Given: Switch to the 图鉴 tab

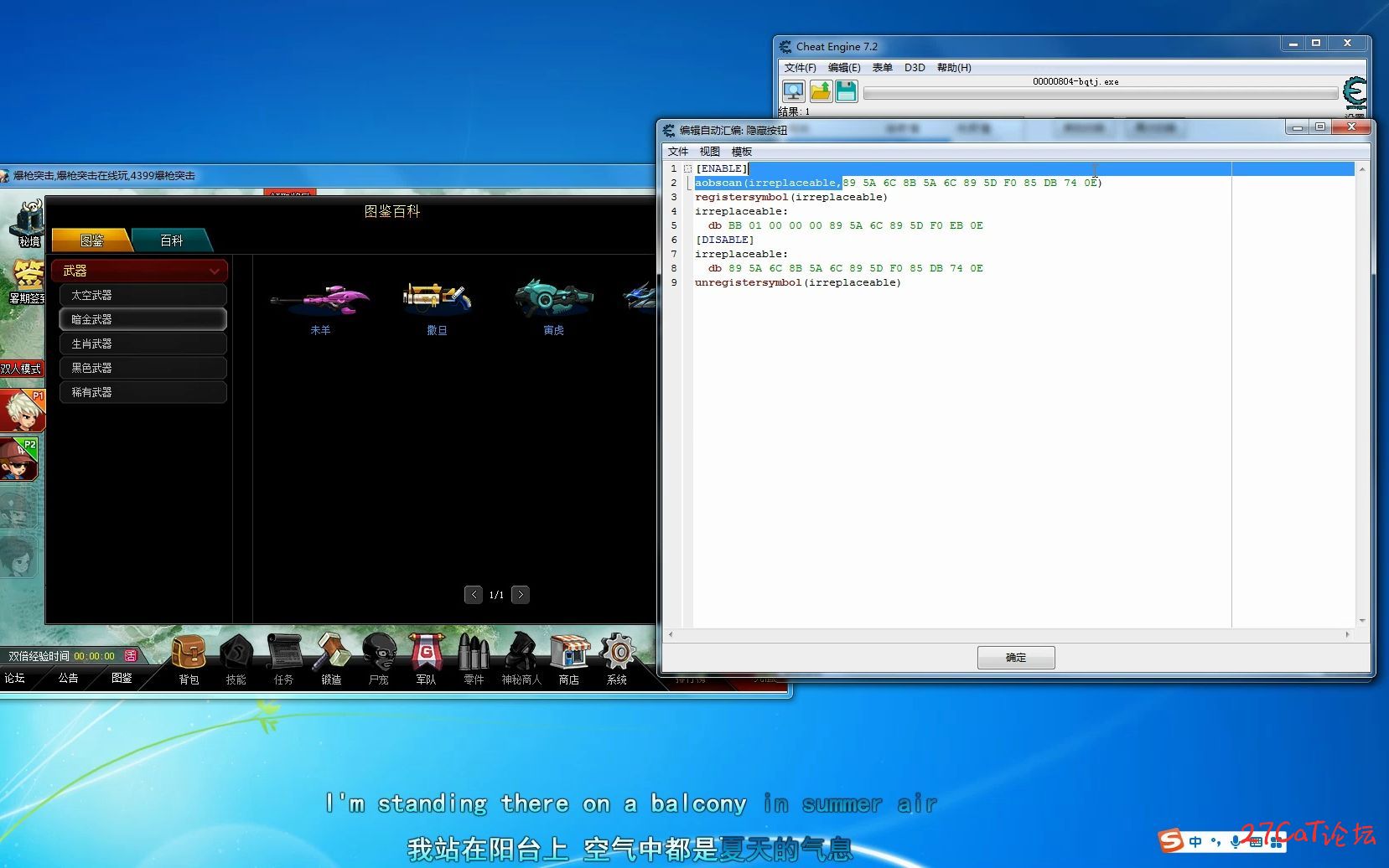Looking at the screenshot, I should [x=91, y=240].
